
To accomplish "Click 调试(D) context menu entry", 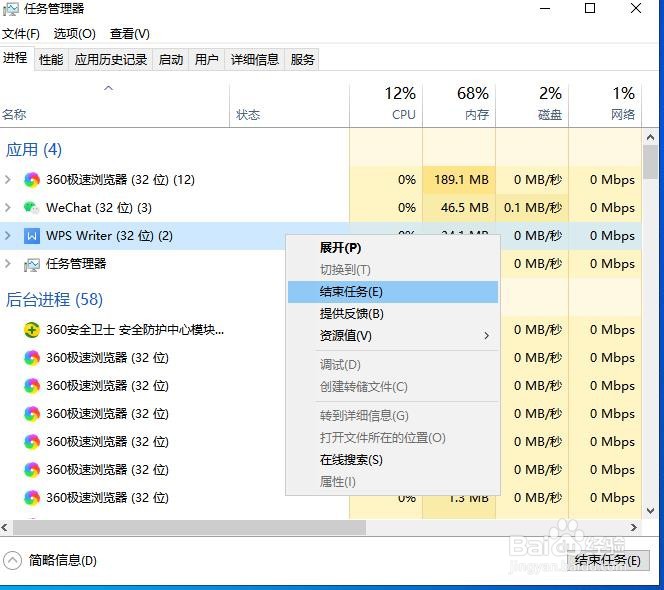I will point(393,365).
